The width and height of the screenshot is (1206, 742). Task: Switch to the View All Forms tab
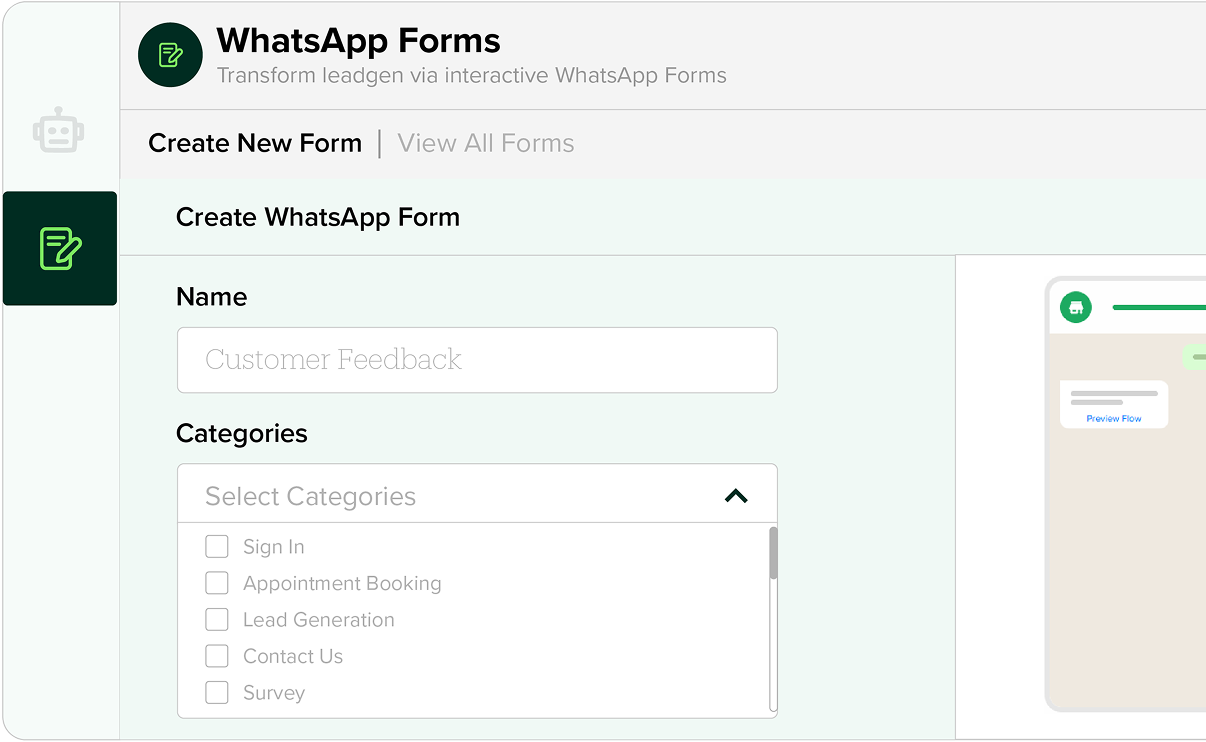point(486,143)
